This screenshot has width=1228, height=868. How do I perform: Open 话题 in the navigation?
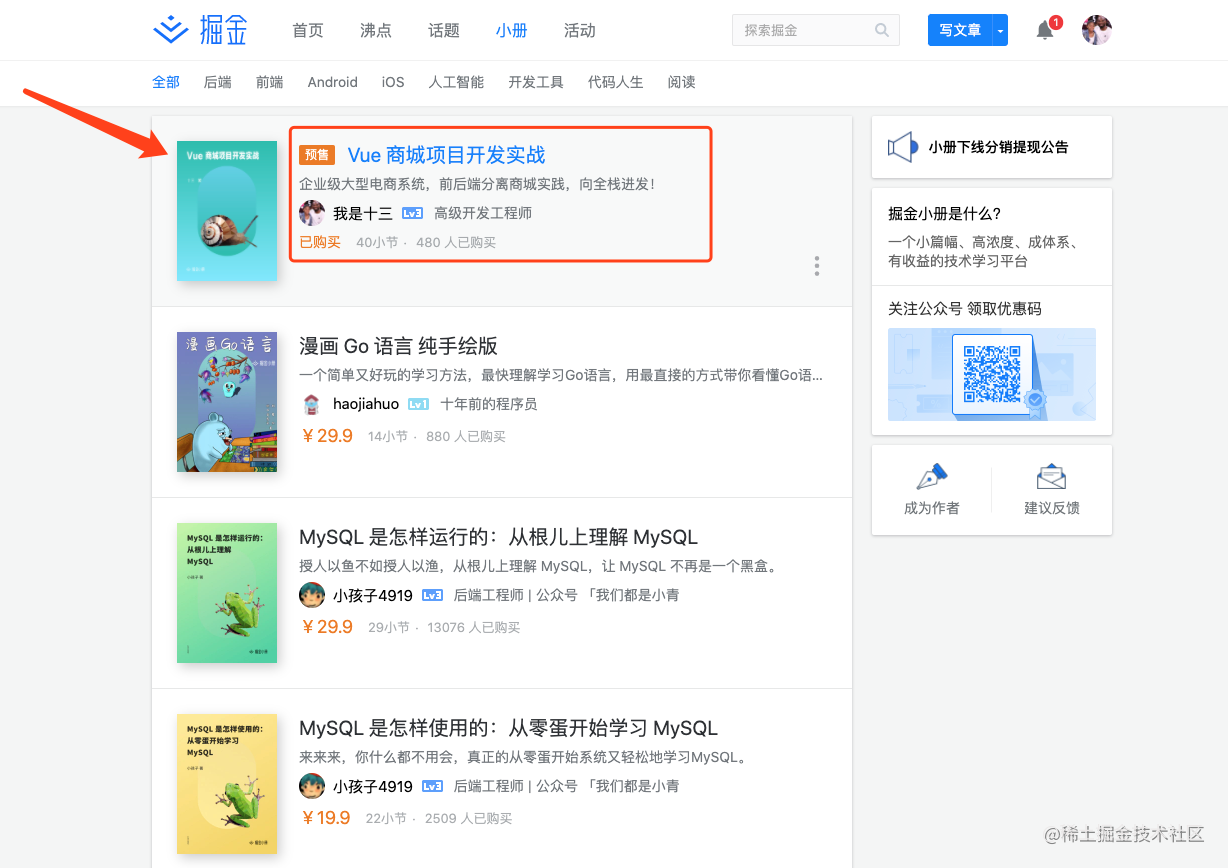coord(444,30)
